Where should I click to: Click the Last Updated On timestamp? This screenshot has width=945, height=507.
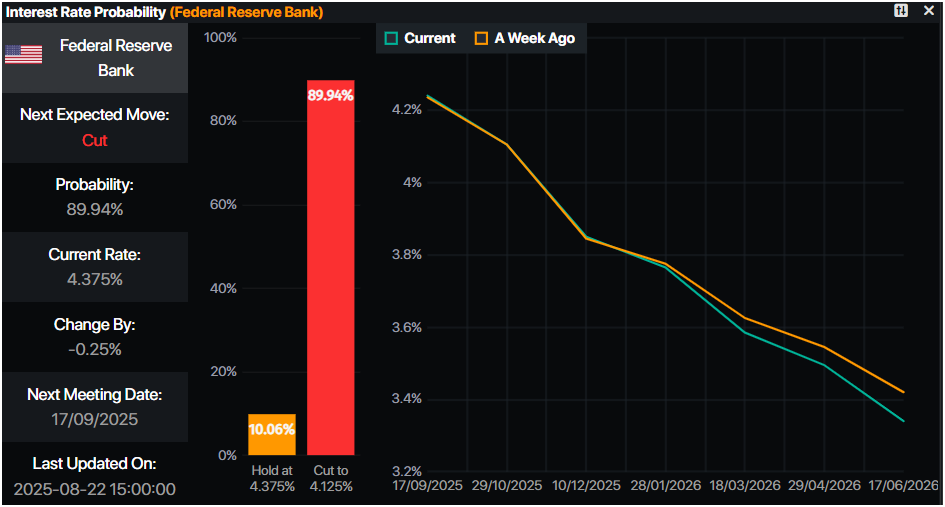point(95,489)
